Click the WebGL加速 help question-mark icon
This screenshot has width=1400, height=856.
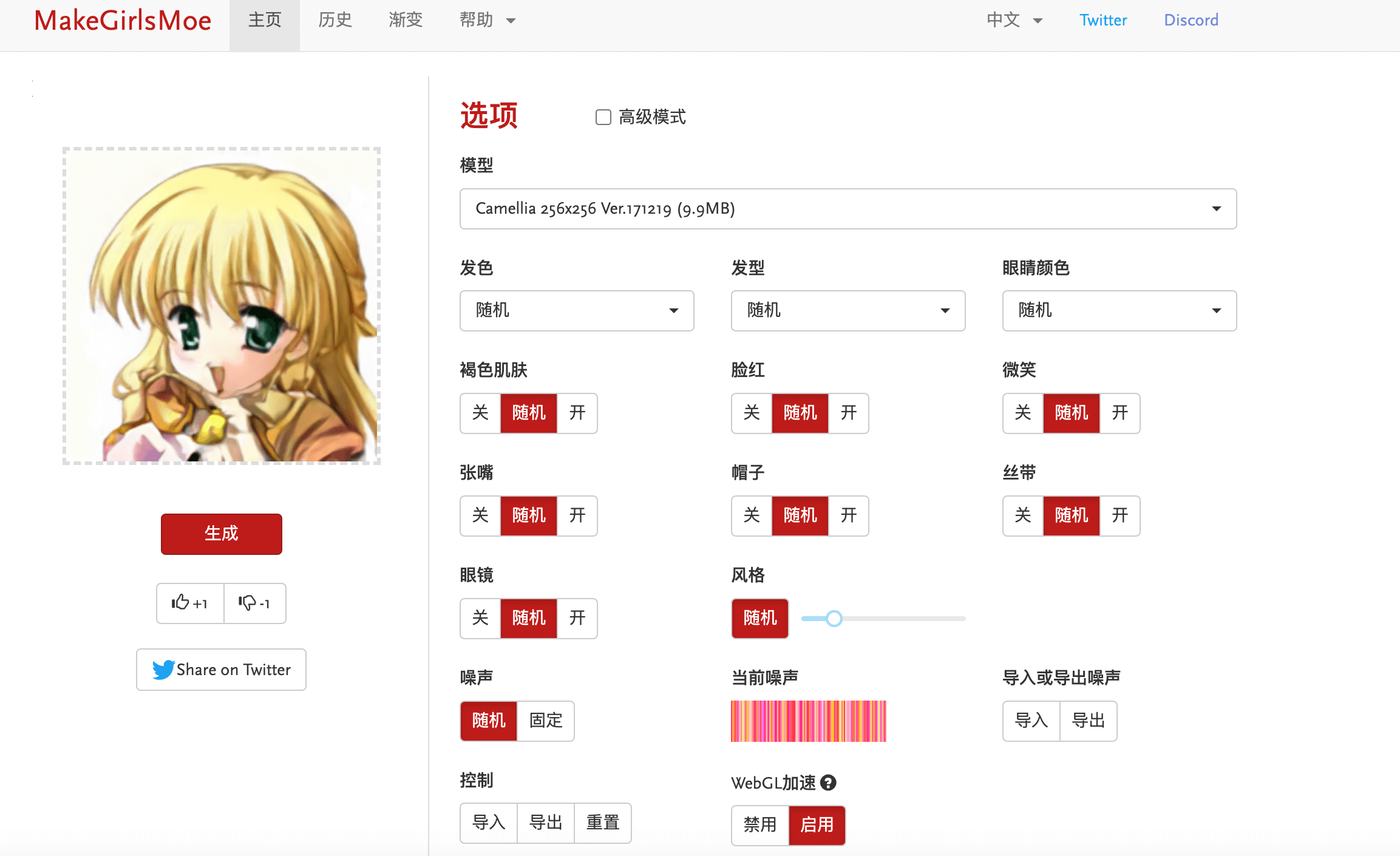click(x=828, y=783)
